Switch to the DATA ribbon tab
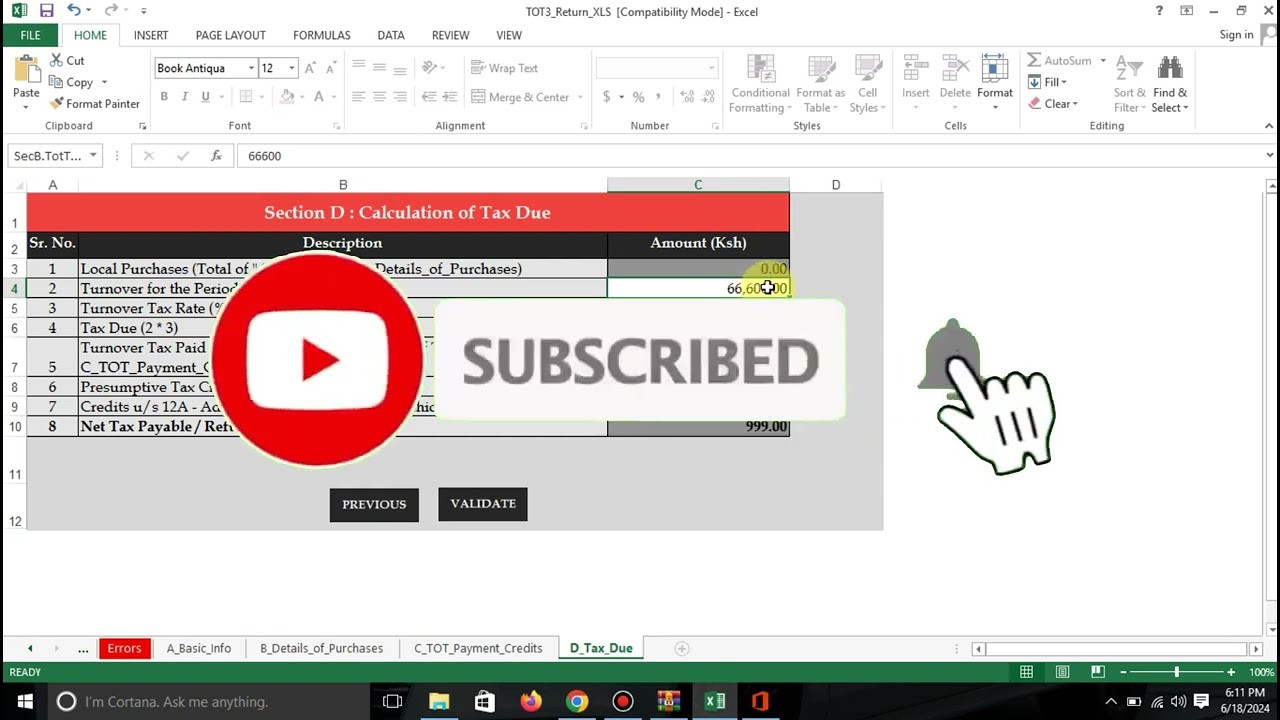 click(x=391, y=35)
